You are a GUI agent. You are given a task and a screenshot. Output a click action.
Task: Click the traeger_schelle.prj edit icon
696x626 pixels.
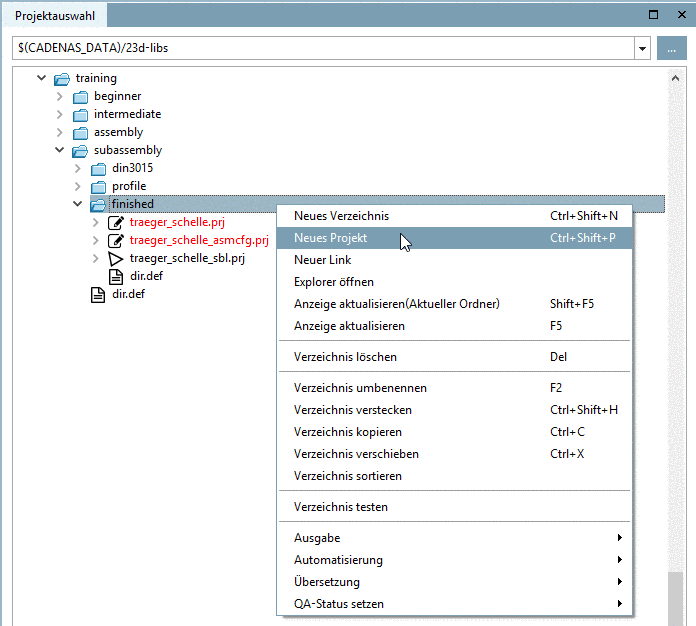pos(116,222)
